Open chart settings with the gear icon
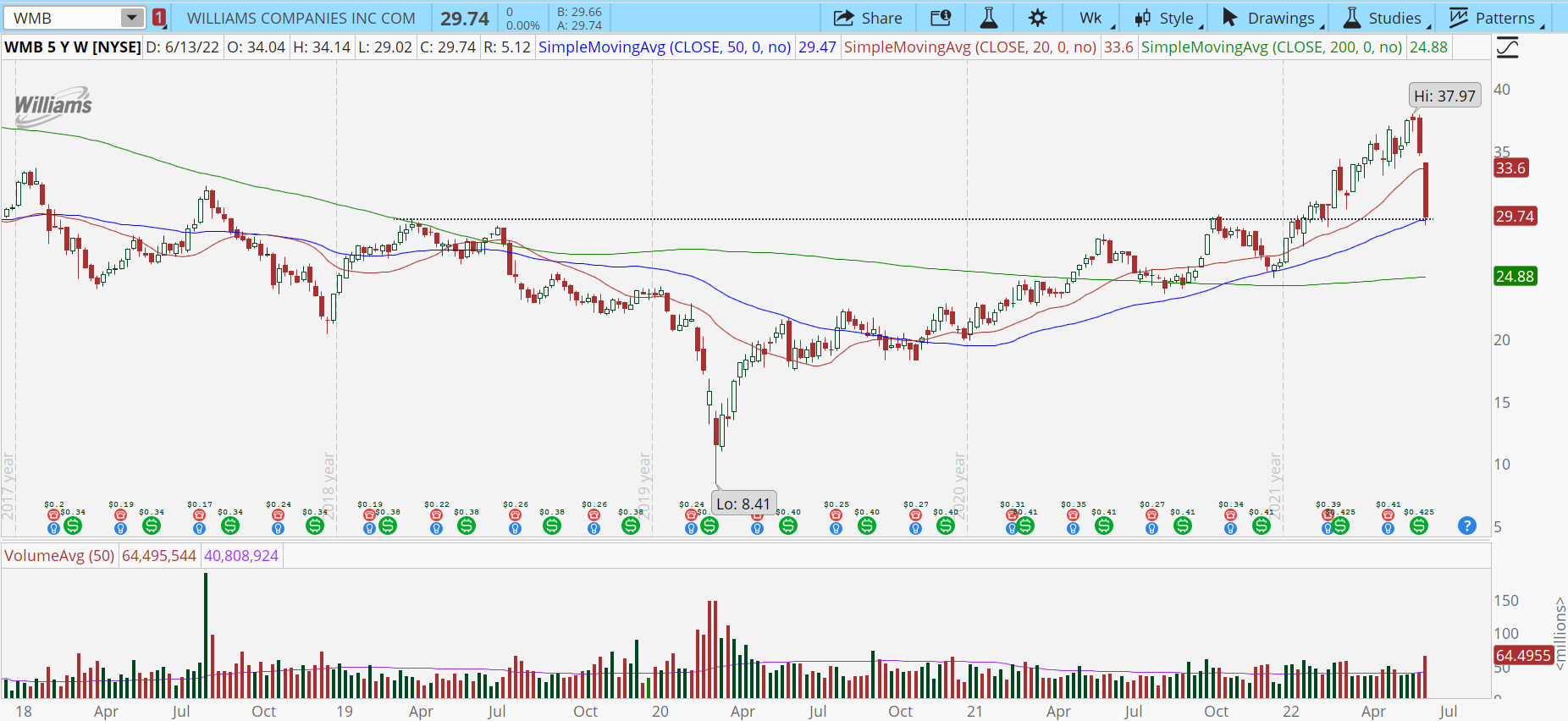 click(x=1038, y=18)
